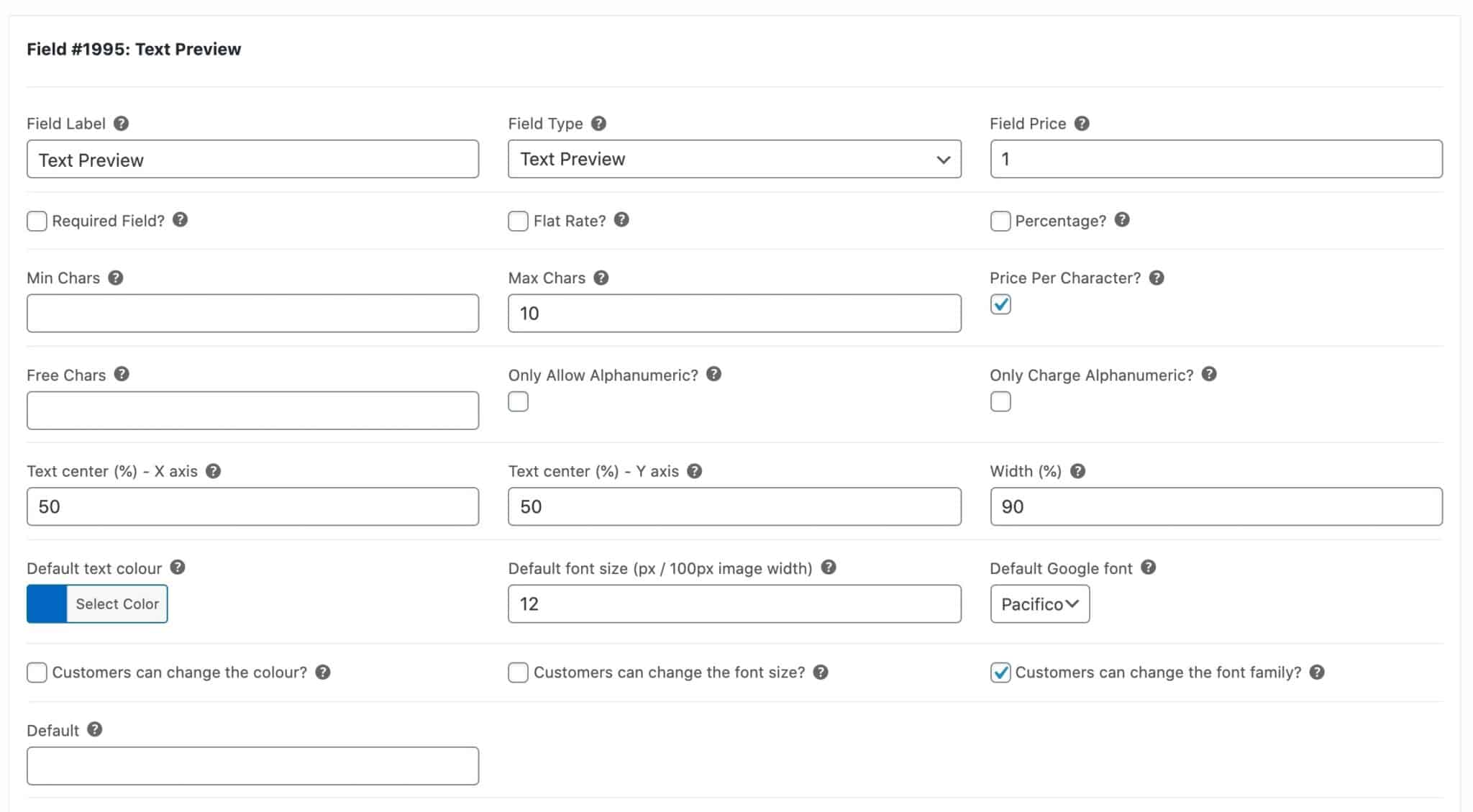Viewport: 1473px width, 812px height.
Task: Click the help icon for Default text colour
Action: coord(178,567)
